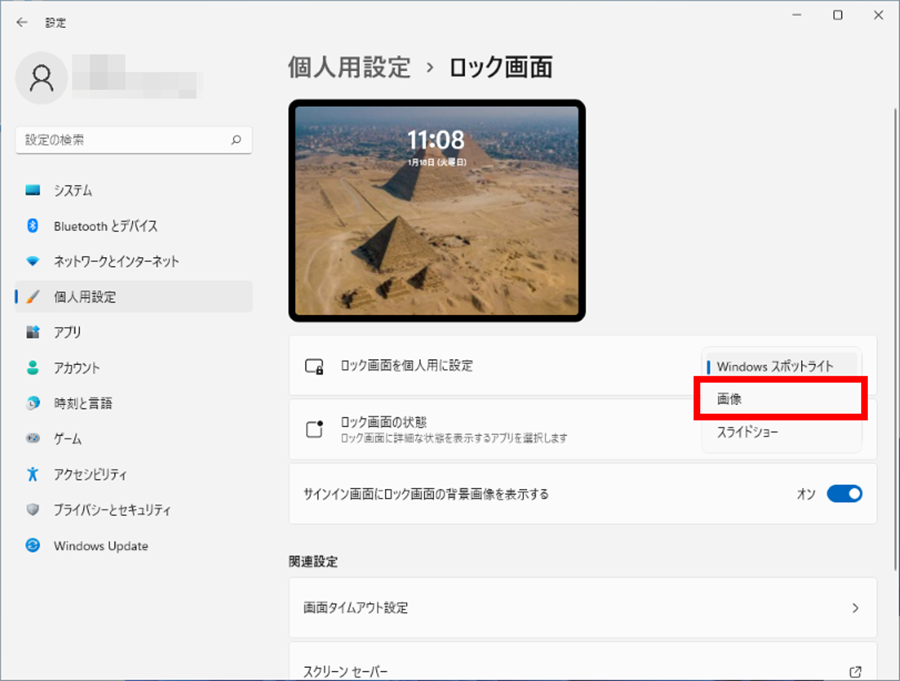
Task: Select Windows スポットライト in the dropdown
Action: pyautogui.click(x=775, y=366)
